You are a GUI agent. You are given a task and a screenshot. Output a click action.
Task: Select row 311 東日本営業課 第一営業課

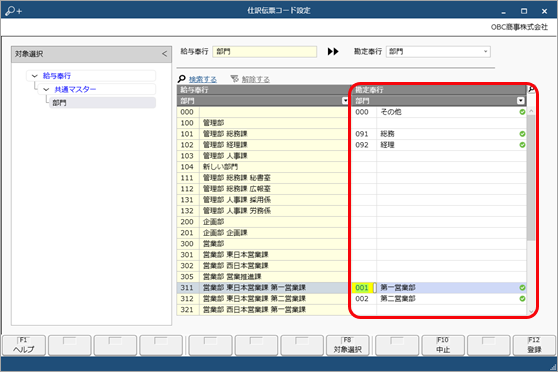pyautogui.click(x=264, y=288)
